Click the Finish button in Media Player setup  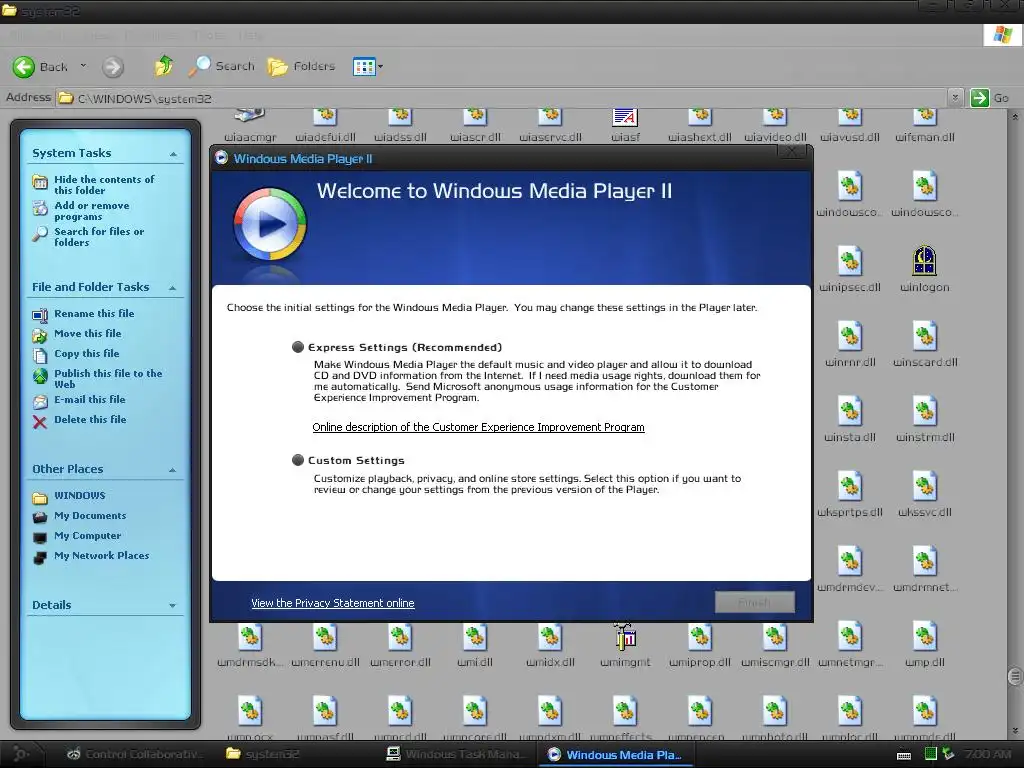point(755,602)
